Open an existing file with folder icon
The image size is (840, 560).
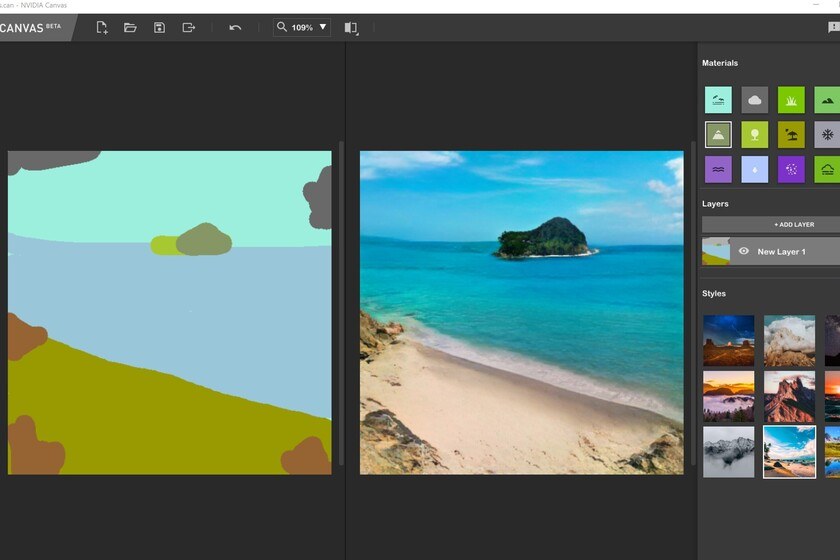click(x=130, y=28)
